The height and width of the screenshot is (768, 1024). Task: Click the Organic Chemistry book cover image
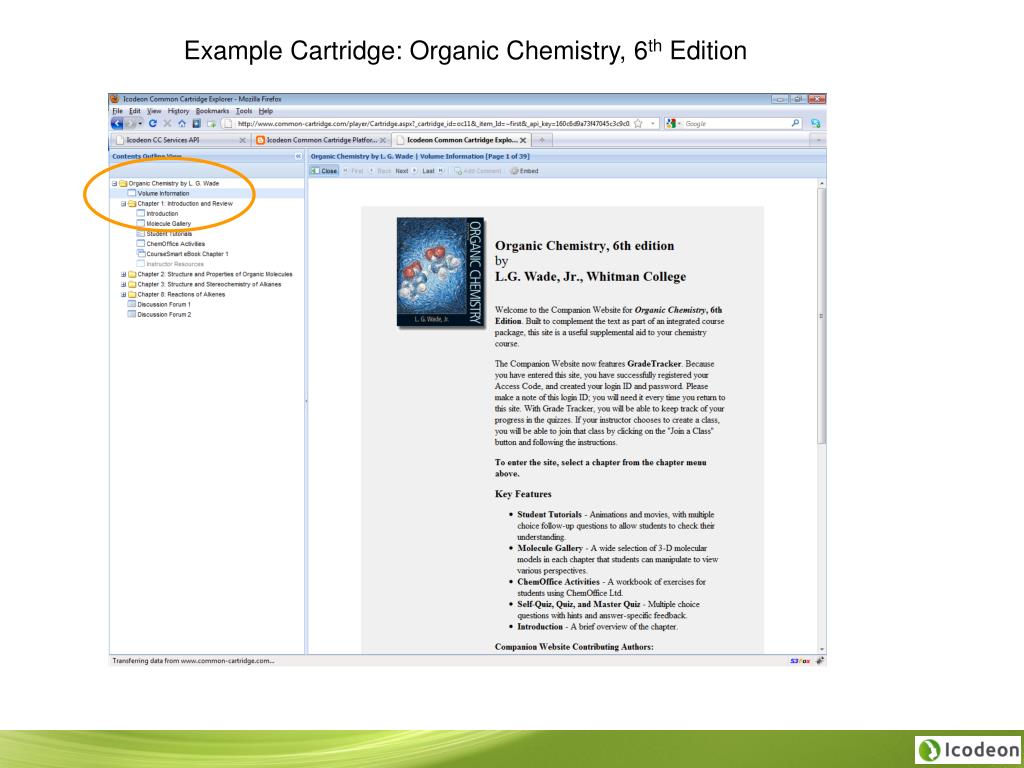441,272
